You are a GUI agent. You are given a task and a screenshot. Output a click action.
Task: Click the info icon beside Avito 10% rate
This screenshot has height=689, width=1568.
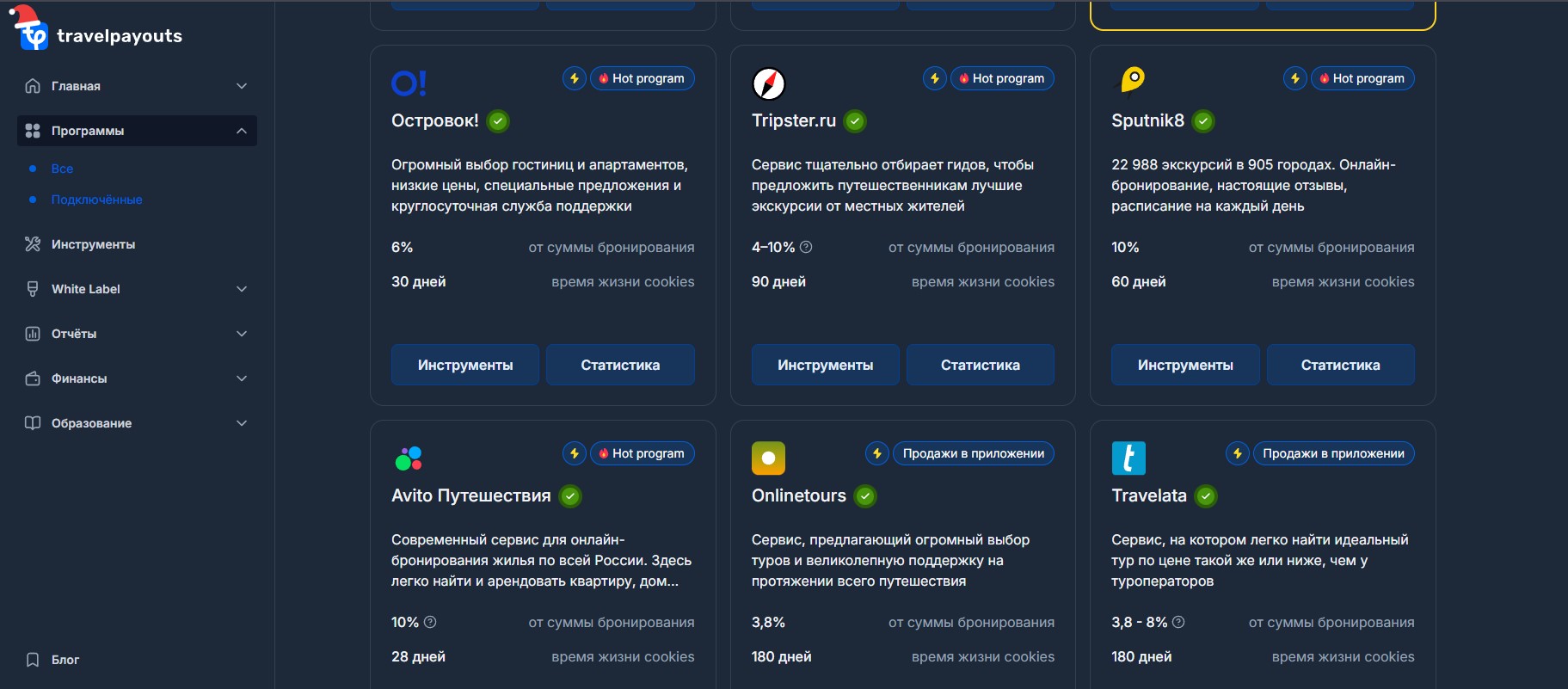430,622
